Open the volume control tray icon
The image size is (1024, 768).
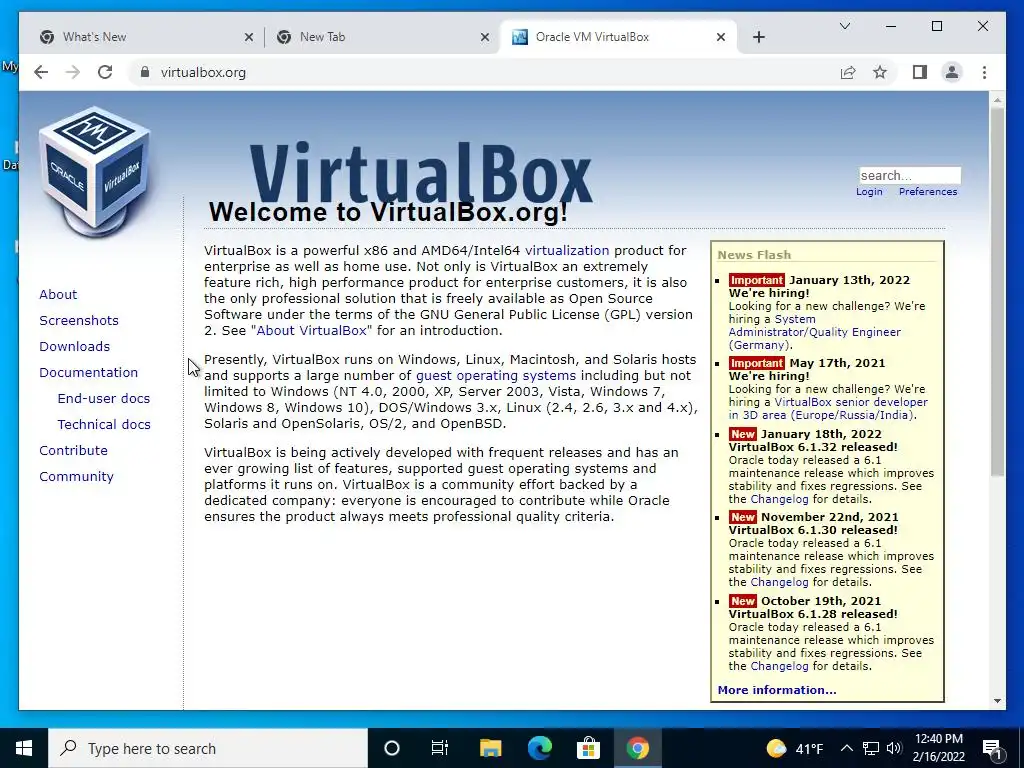coord(894,748)
